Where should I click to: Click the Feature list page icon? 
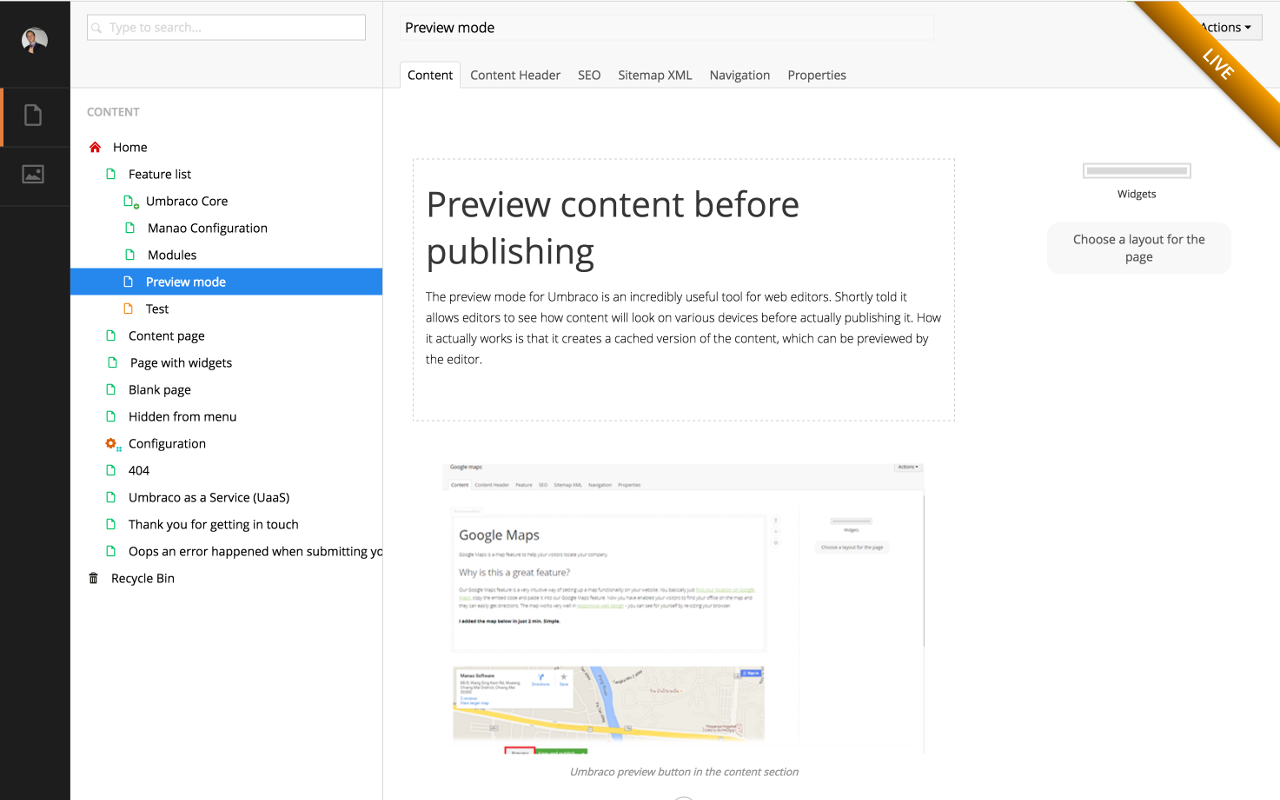click(x=111, y=174)
